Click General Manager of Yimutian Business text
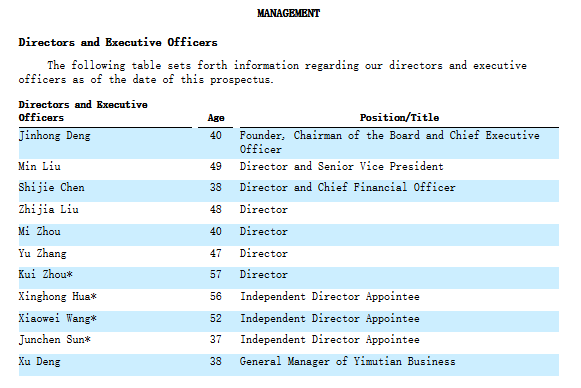 (x=347, y=362)
